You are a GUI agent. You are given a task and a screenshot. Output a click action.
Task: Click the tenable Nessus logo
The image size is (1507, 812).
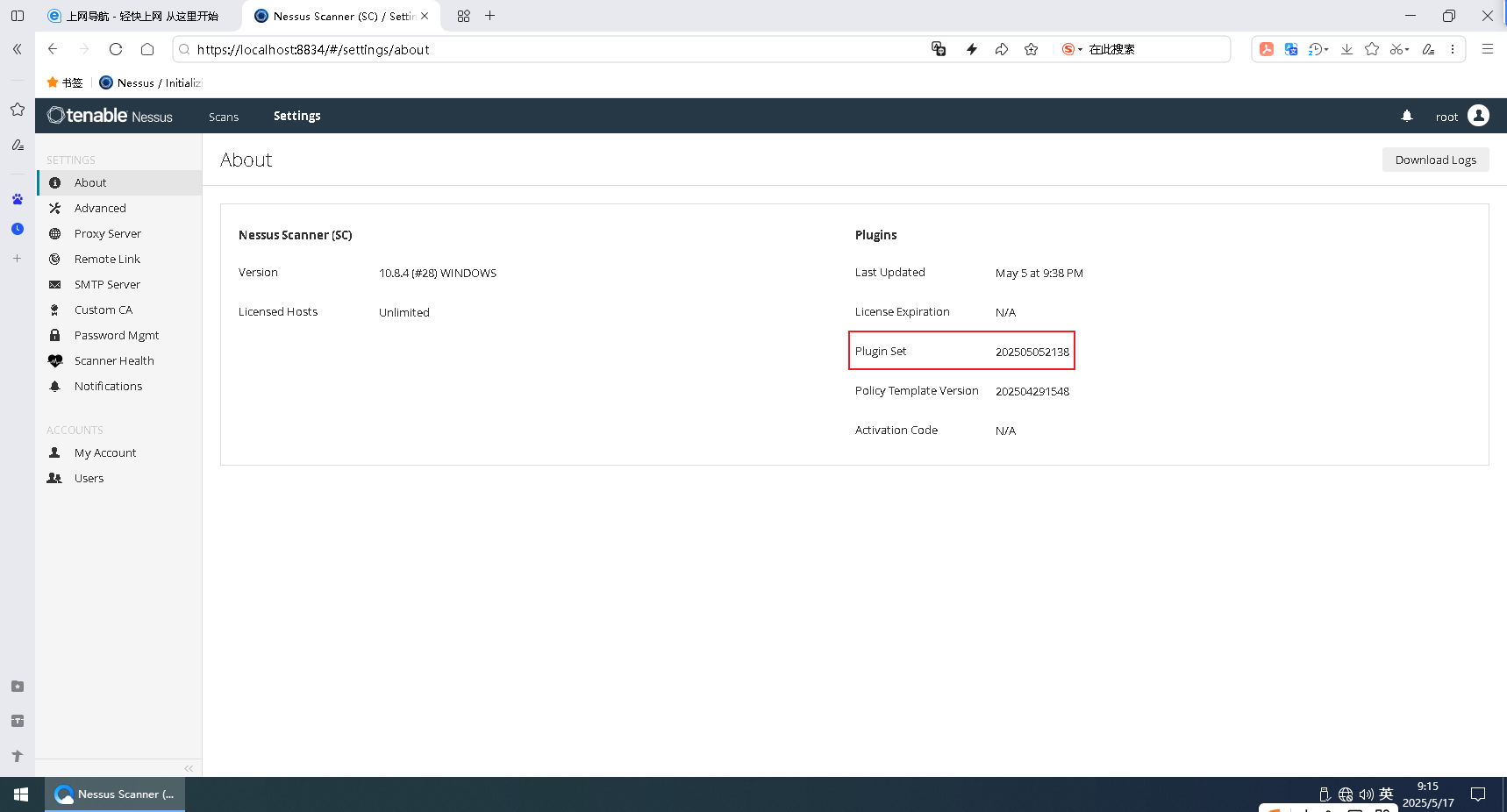click(110, 116)
